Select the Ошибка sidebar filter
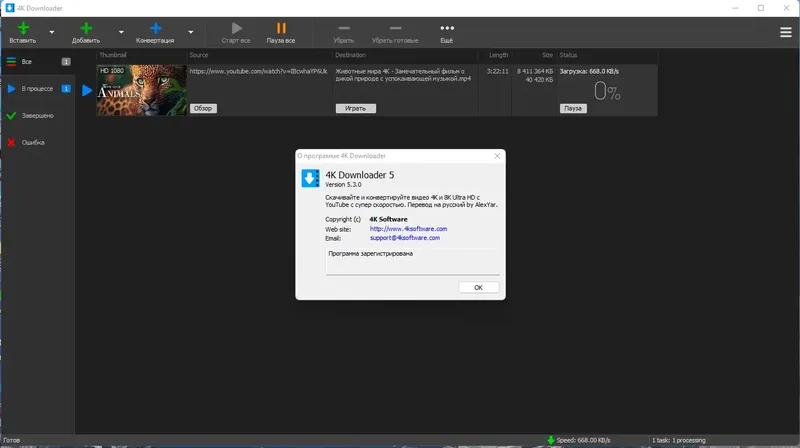Image resolution: width=800 pixels, height=448 pixels. point(37,142)
